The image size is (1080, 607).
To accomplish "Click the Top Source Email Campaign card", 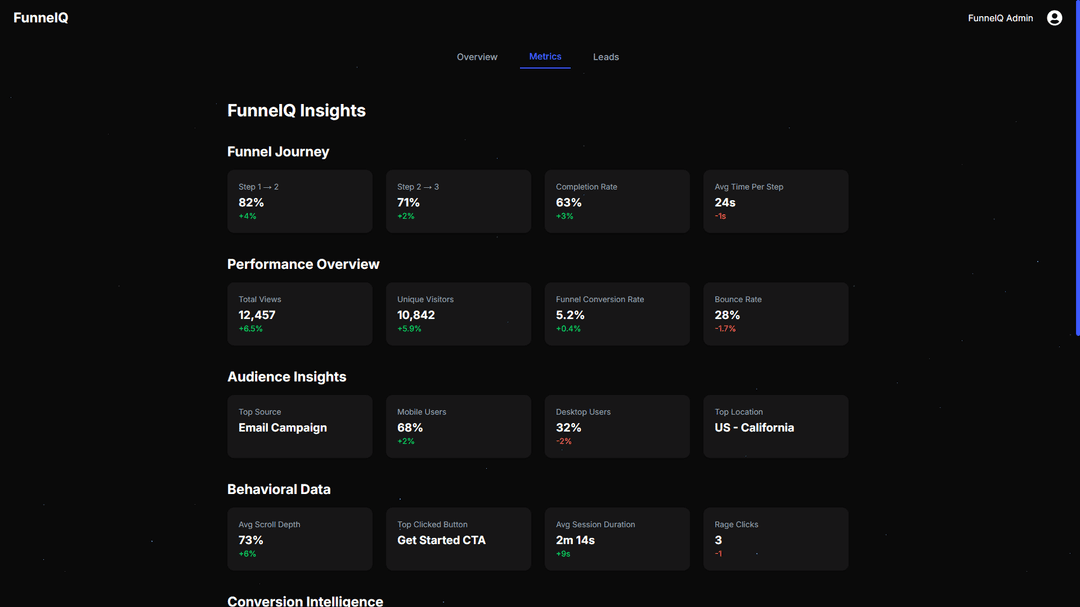I will click(300, 426).
